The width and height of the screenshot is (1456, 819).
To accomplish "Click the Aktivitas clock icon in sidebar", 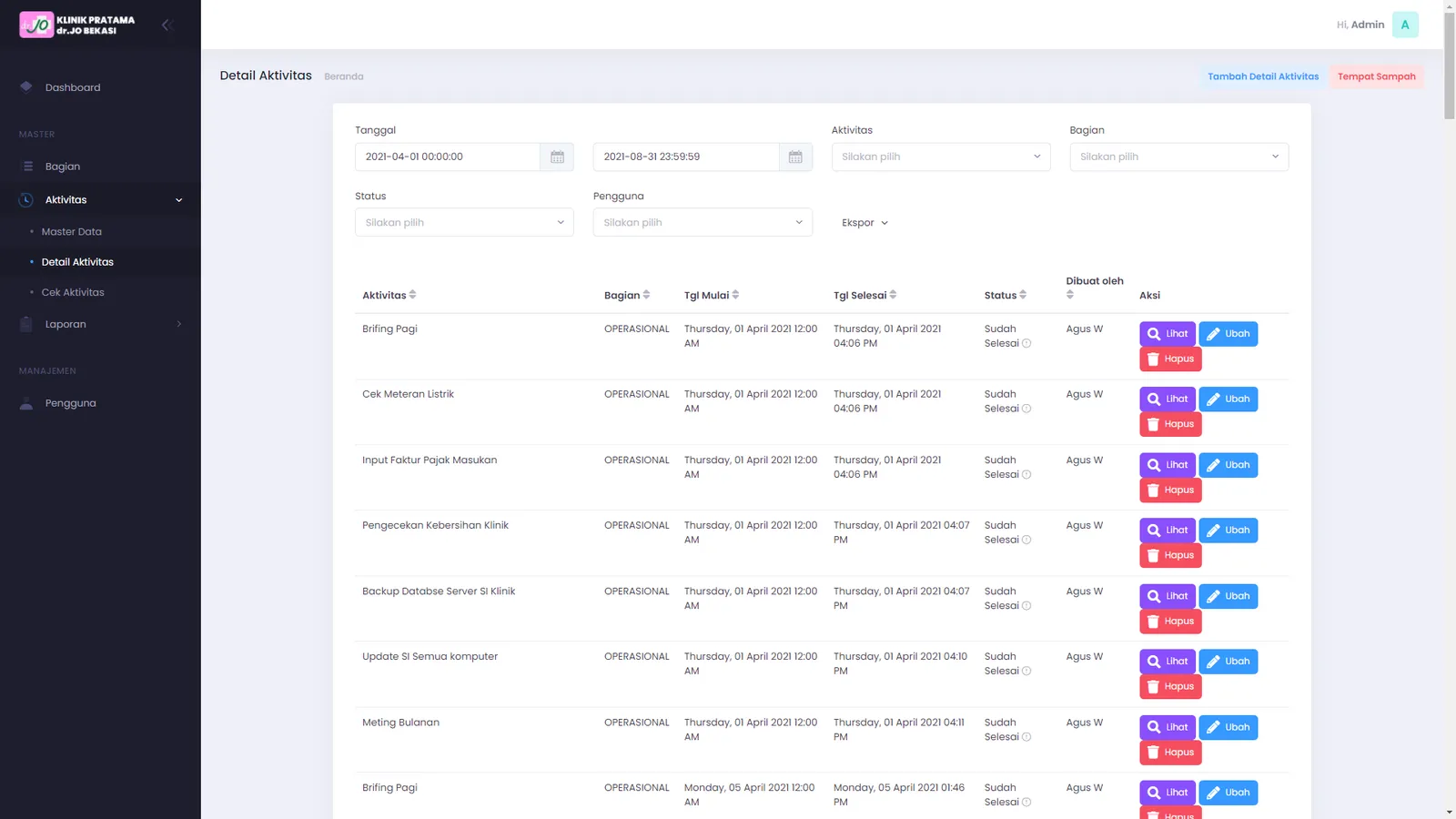I will pyautogui.click(x=26, y=199).
